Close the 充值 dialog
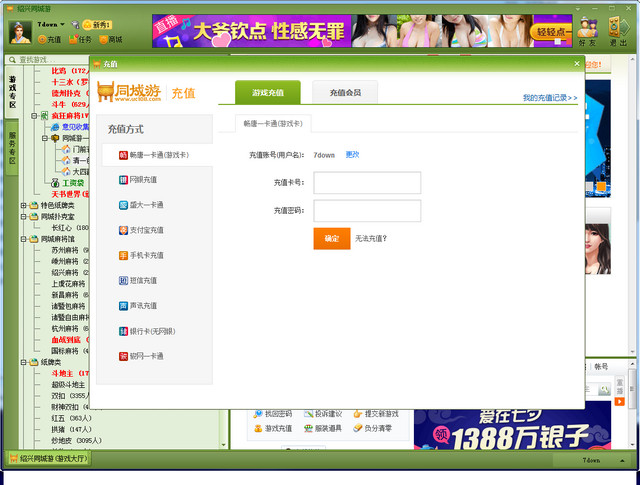 577,64
